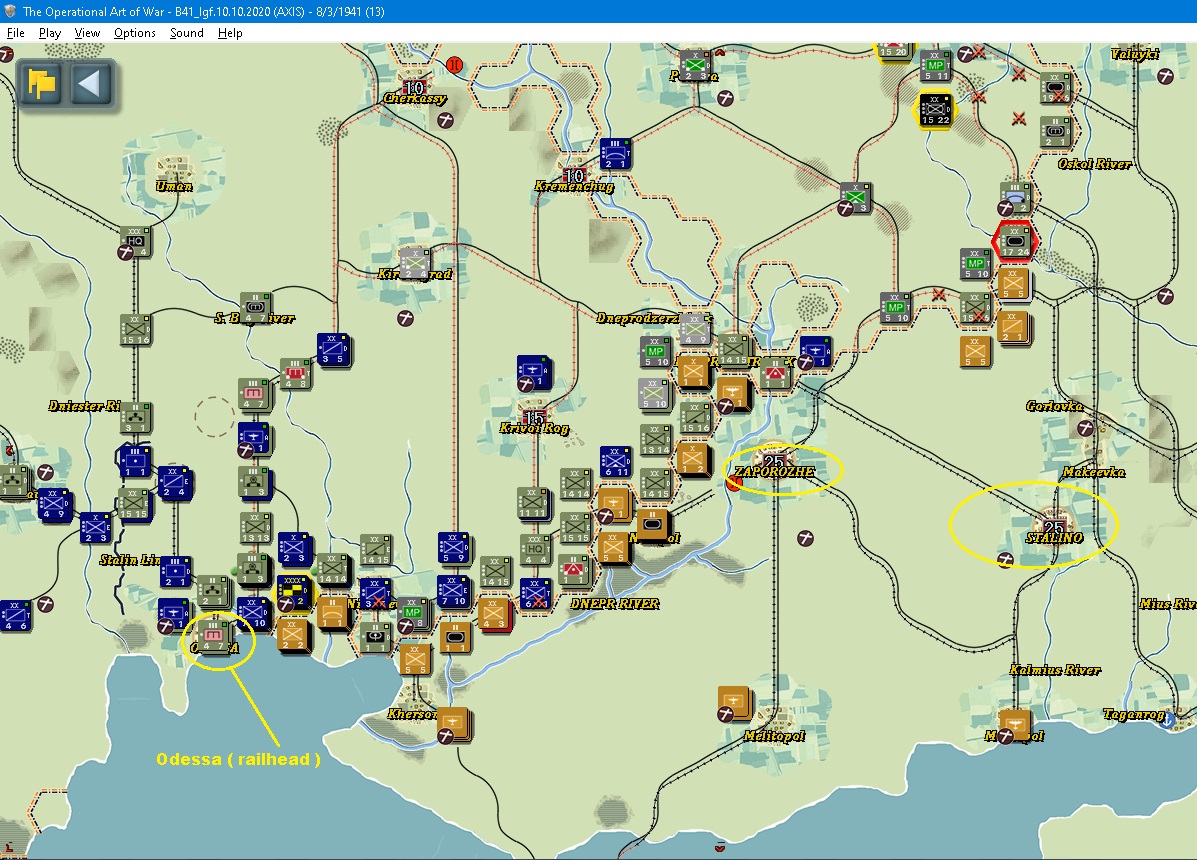
Task: Click the Oskol River label
Action: (1094, 164)
